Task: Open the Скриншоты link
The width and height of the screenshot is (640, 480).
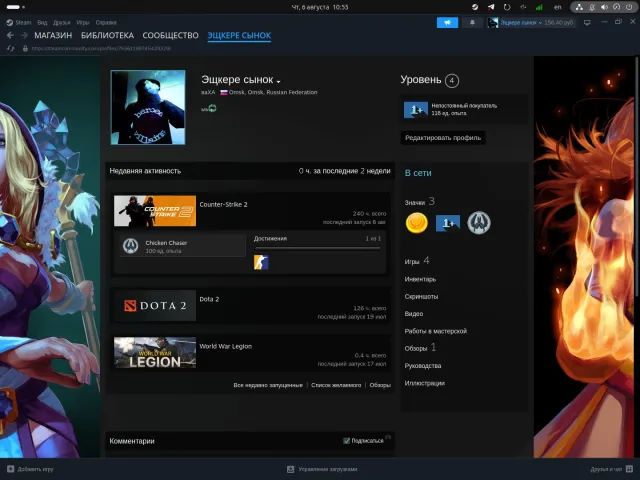Action: (421, 297)
